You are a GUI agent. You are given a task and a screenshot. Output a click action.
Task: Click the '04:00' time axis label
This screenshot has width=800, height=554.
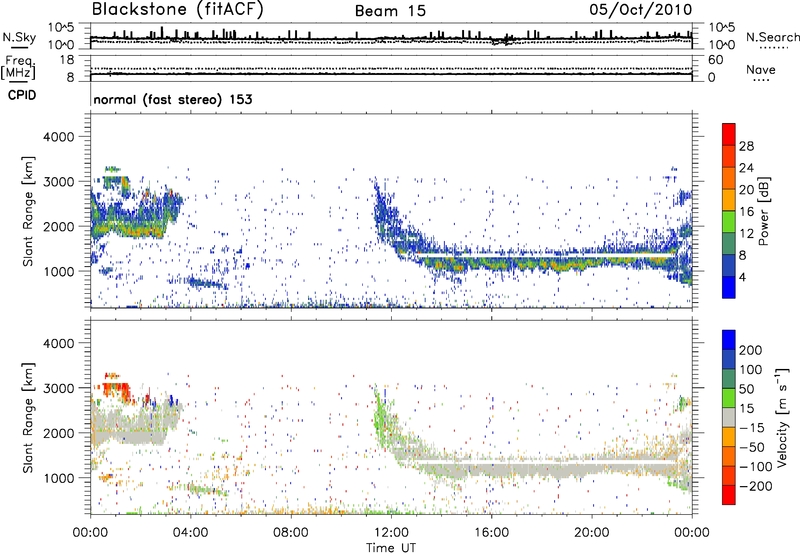tap(190, 533)
